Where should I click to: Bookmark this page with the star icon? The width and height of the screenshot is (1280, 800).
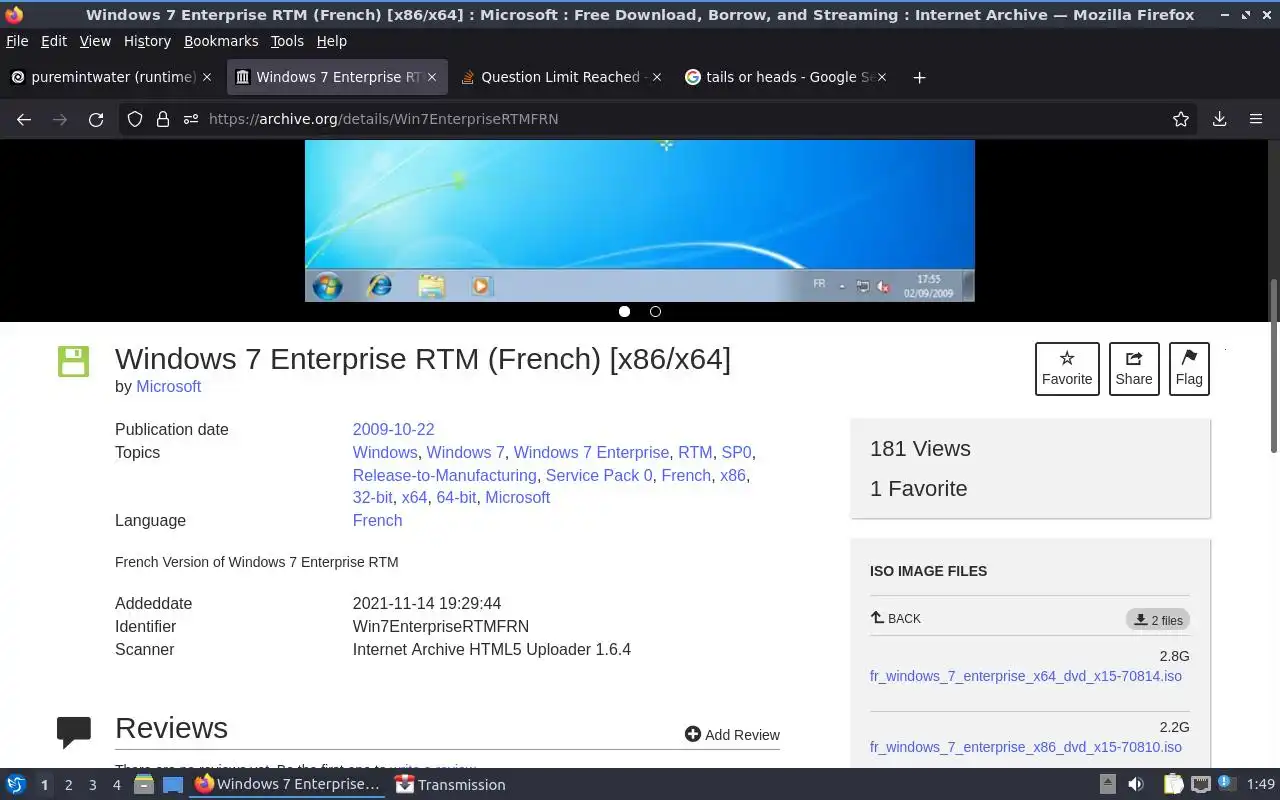click(x=1181, y=119)
